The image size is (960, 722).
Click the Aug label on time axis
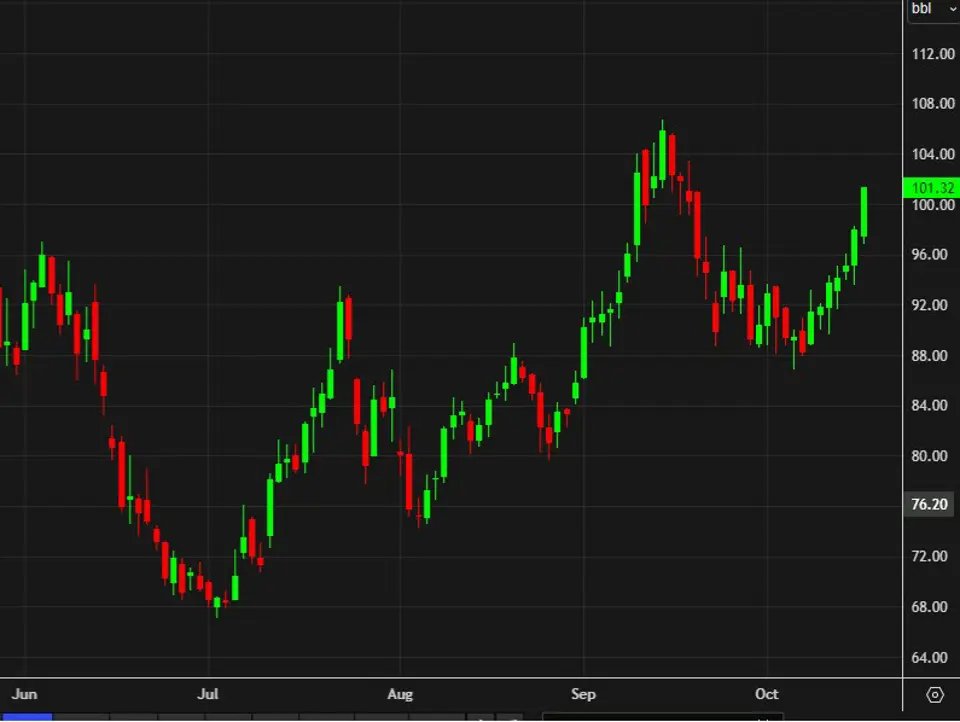point(400,694)
